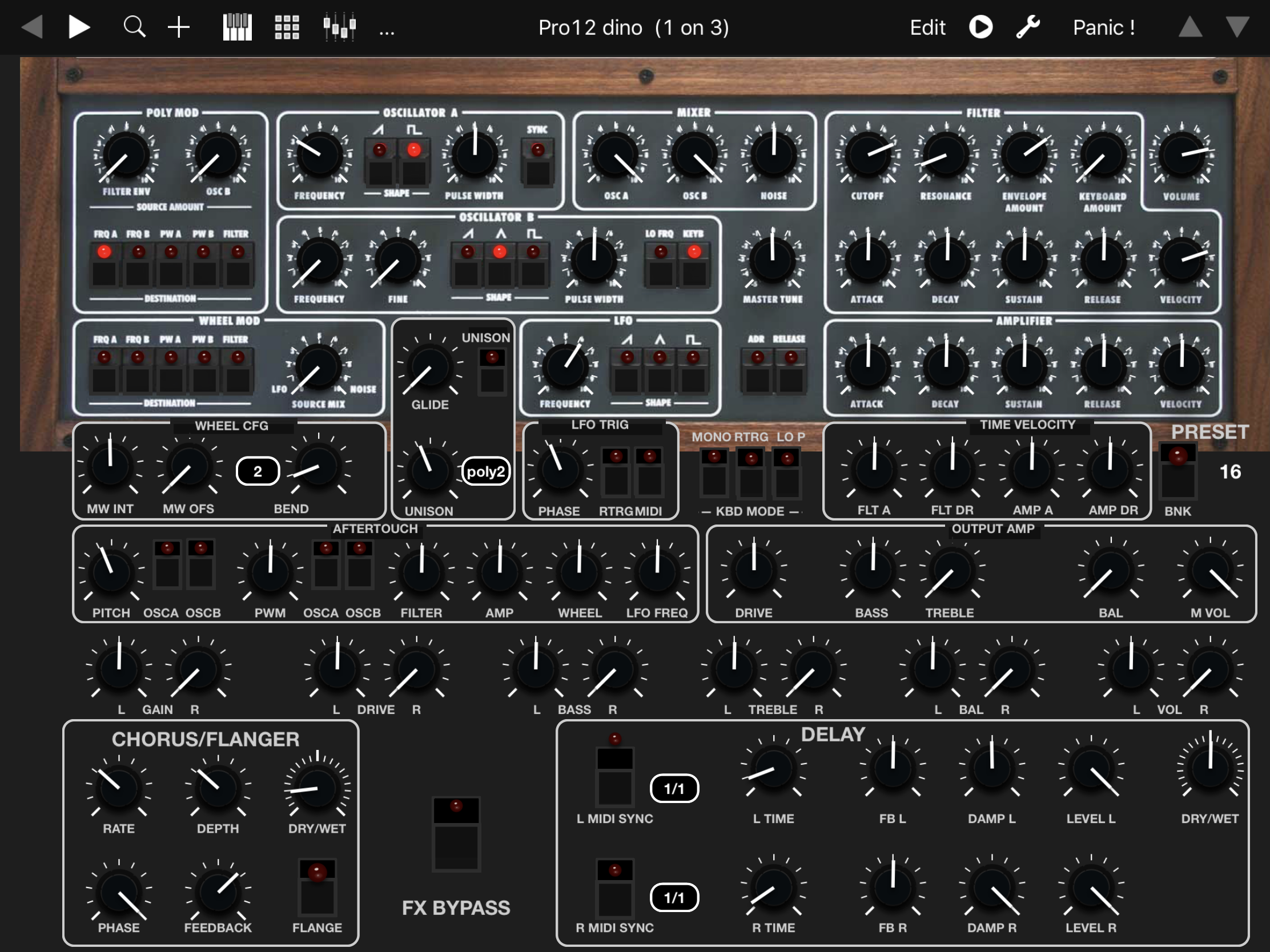Screen dimensions: 1270x952
Task: Go back with the left arrow icon
Action: [32, 27]
